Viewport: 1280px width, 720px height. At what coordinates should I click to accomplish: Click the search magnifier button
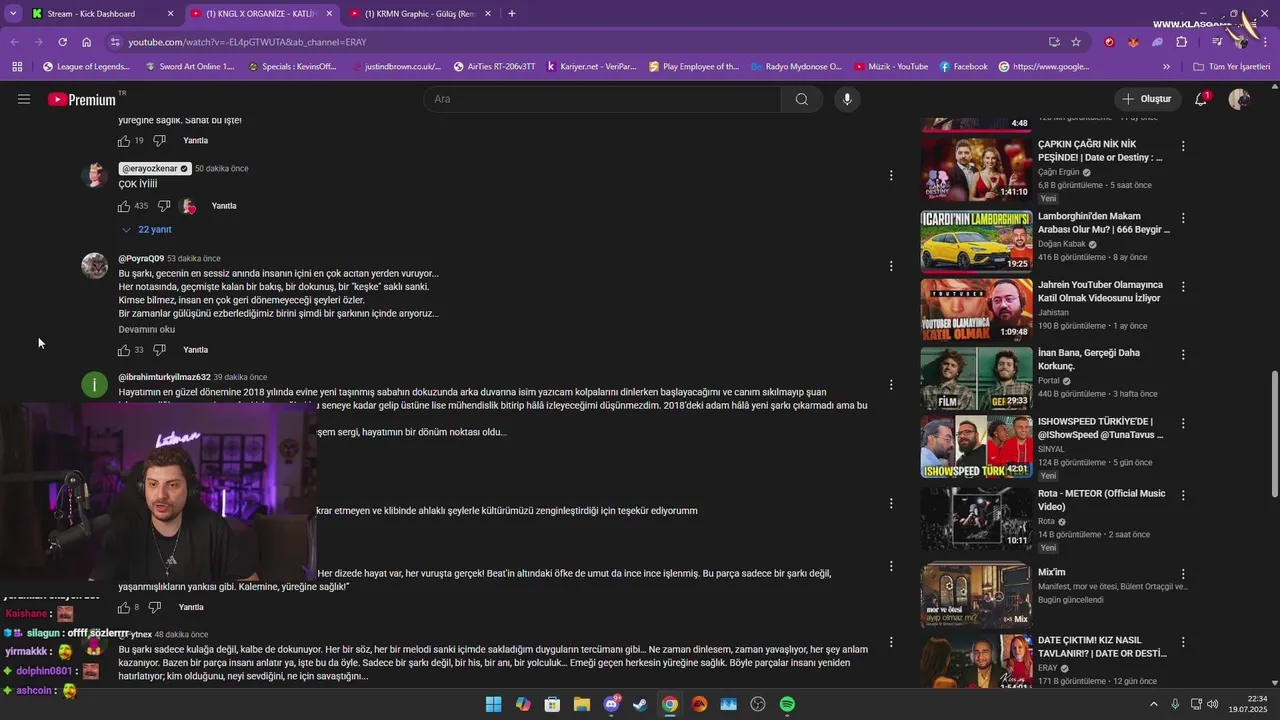[x=802, y=99]
